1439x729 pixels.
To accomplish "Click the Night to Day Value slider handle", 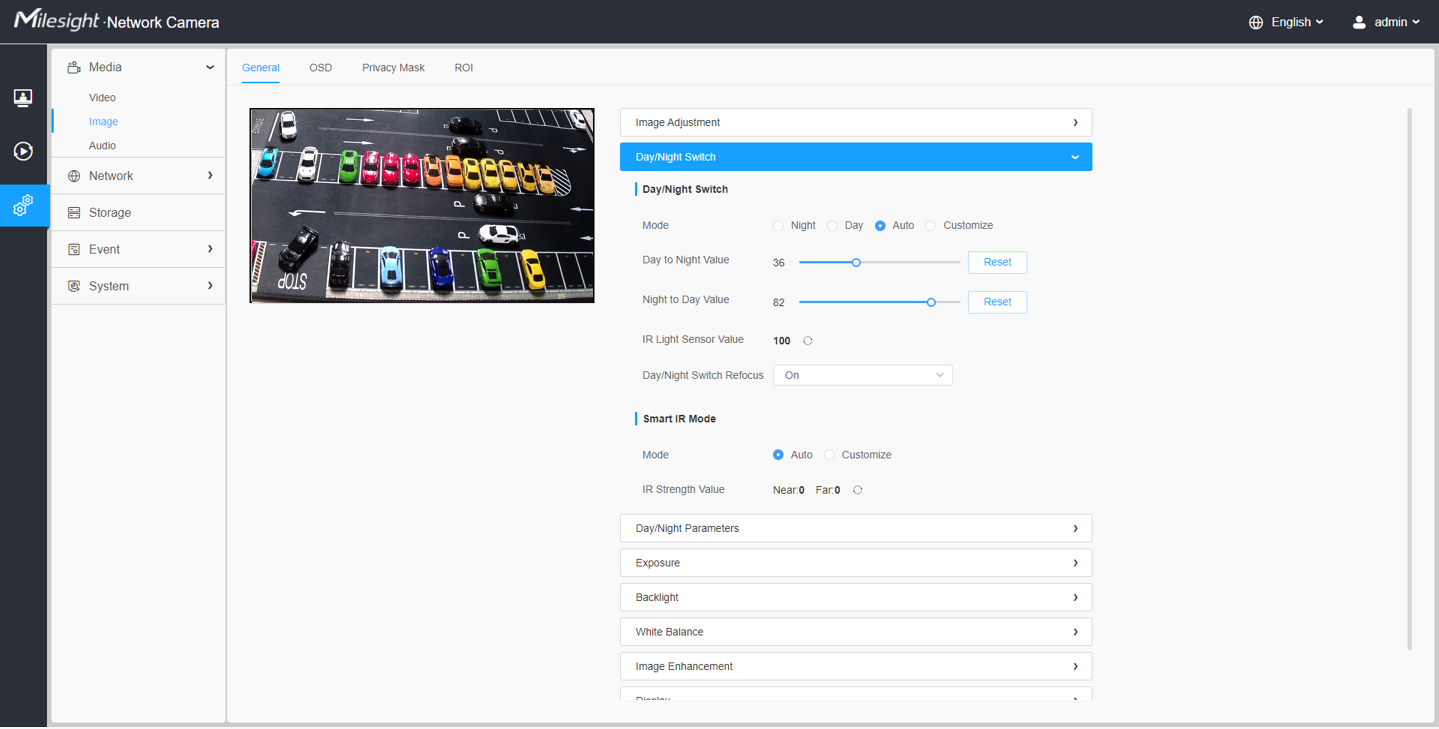I will [x=931, y=302].
